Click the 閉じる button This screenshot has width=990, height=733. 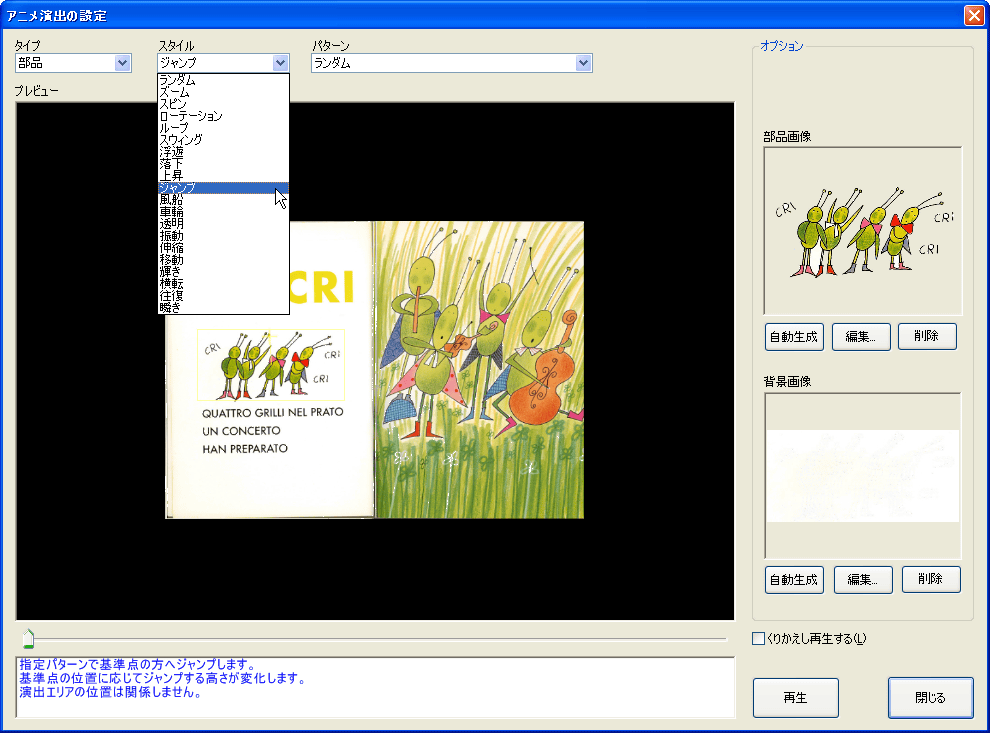click(x=931, y=698)
